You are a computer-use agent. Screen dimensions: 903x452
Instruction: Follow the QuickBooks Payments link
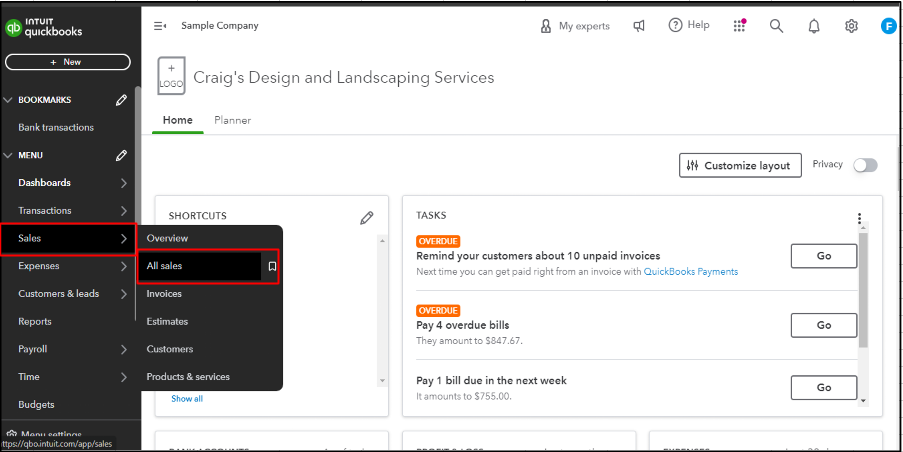[x=690, y=272]
